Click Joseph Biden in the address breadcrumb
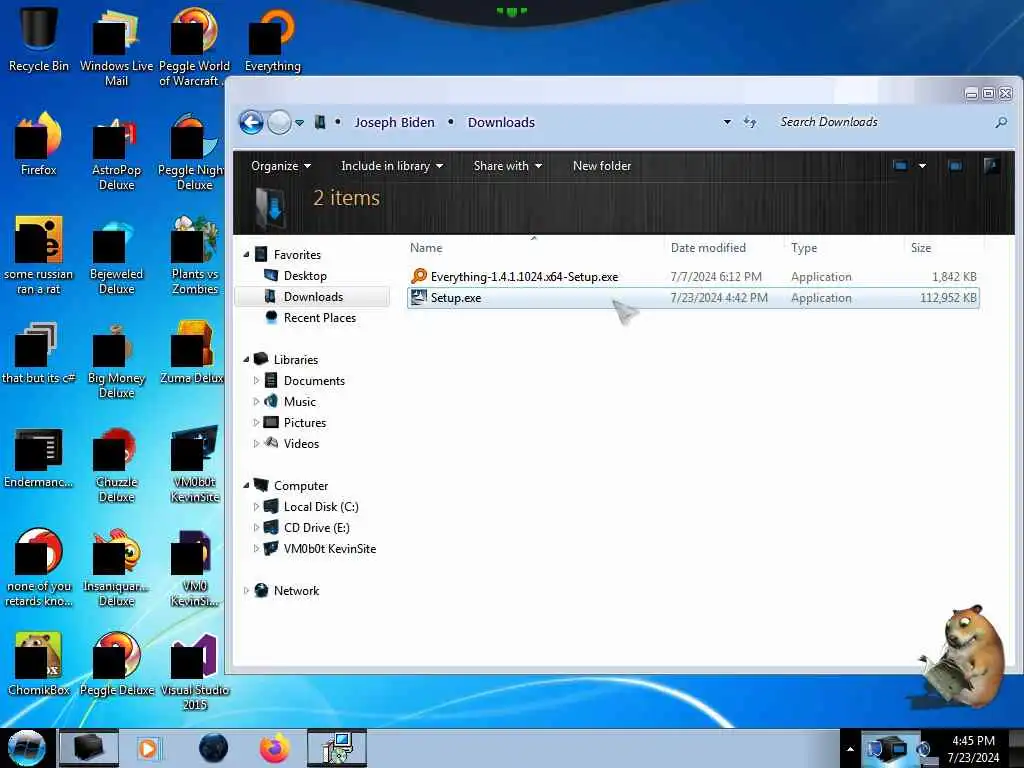The height and width of the screenshot is (768, 1024). pyautogui.click(x=394, y=122)
